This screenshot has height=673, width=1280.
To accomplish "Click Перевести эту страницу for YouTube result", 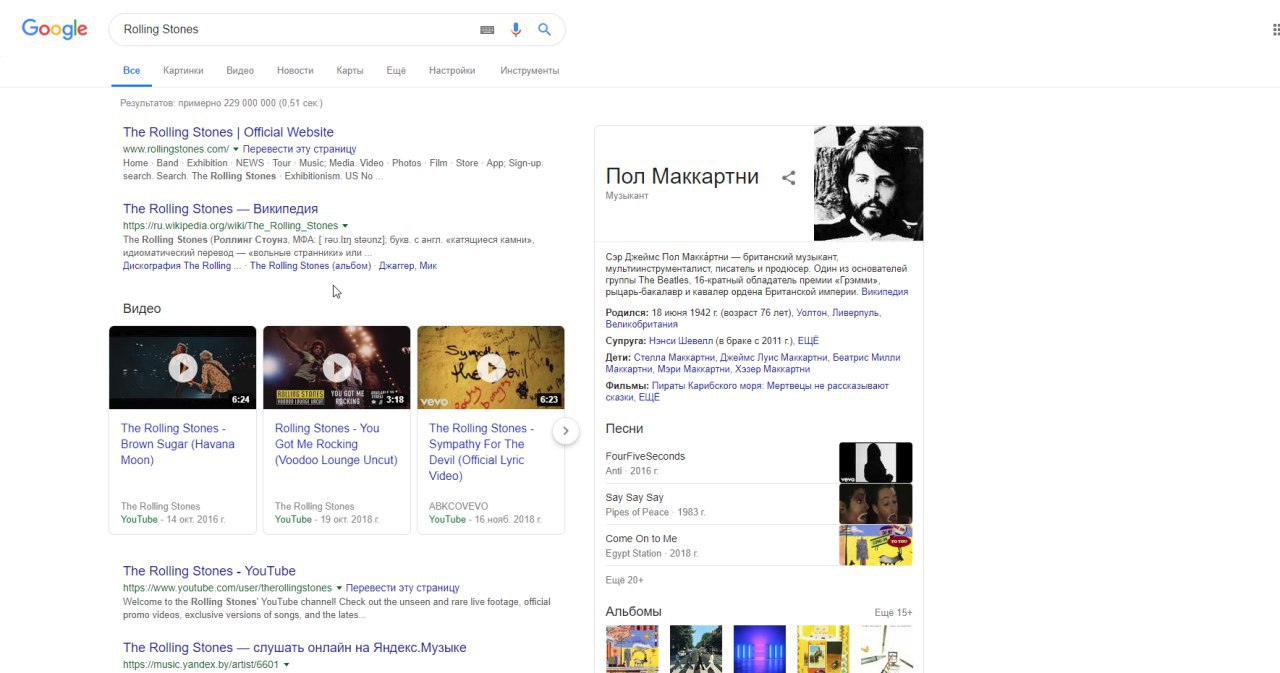I will [403, 588].
